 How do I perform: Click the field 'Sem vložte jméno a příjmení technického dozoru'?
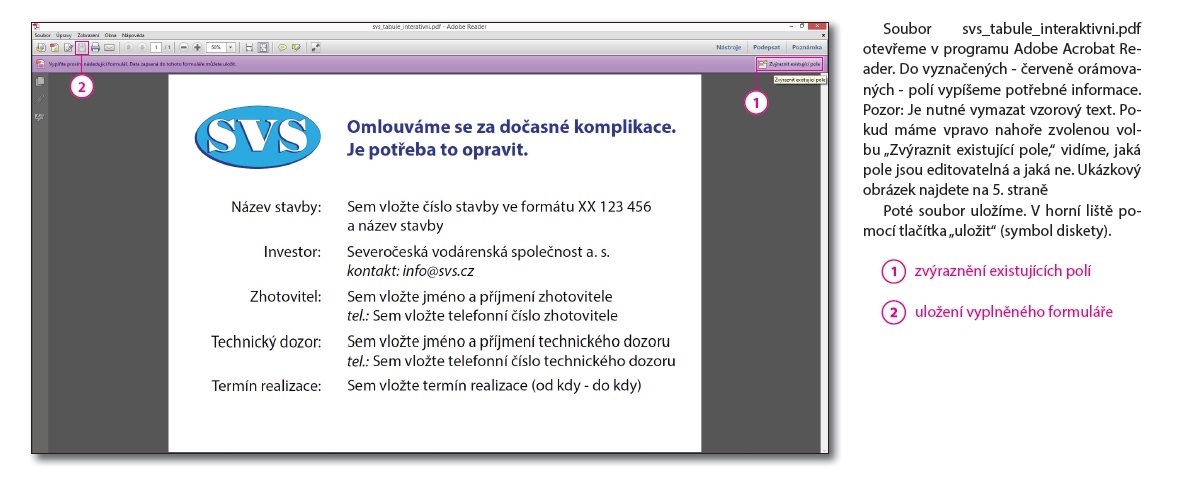tap(509, 342)
